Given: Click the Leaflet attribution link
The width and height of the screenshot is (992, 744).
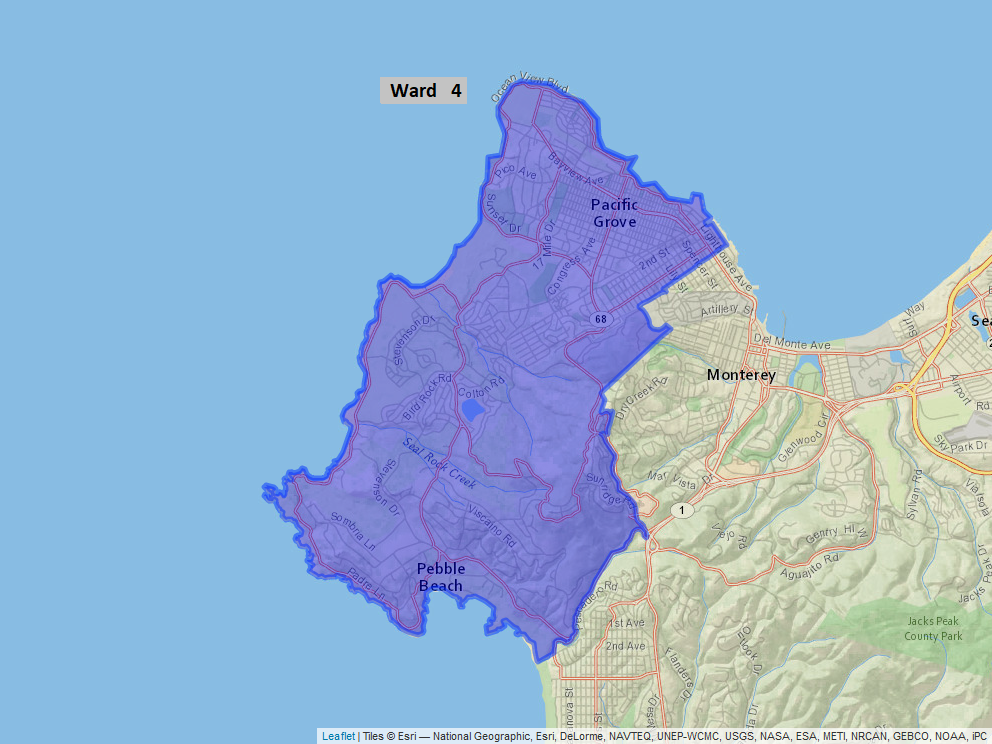Looking at the screenshot, I should pos(338,736).
